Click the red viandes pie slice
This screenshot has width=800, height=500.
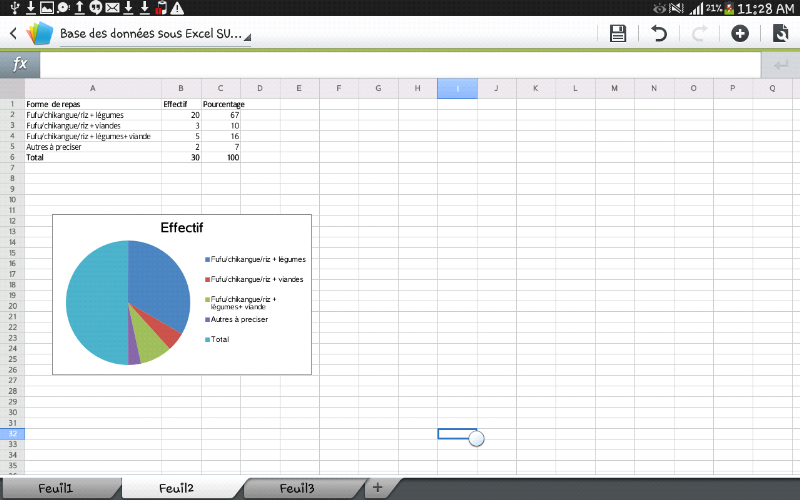(165, 330)
